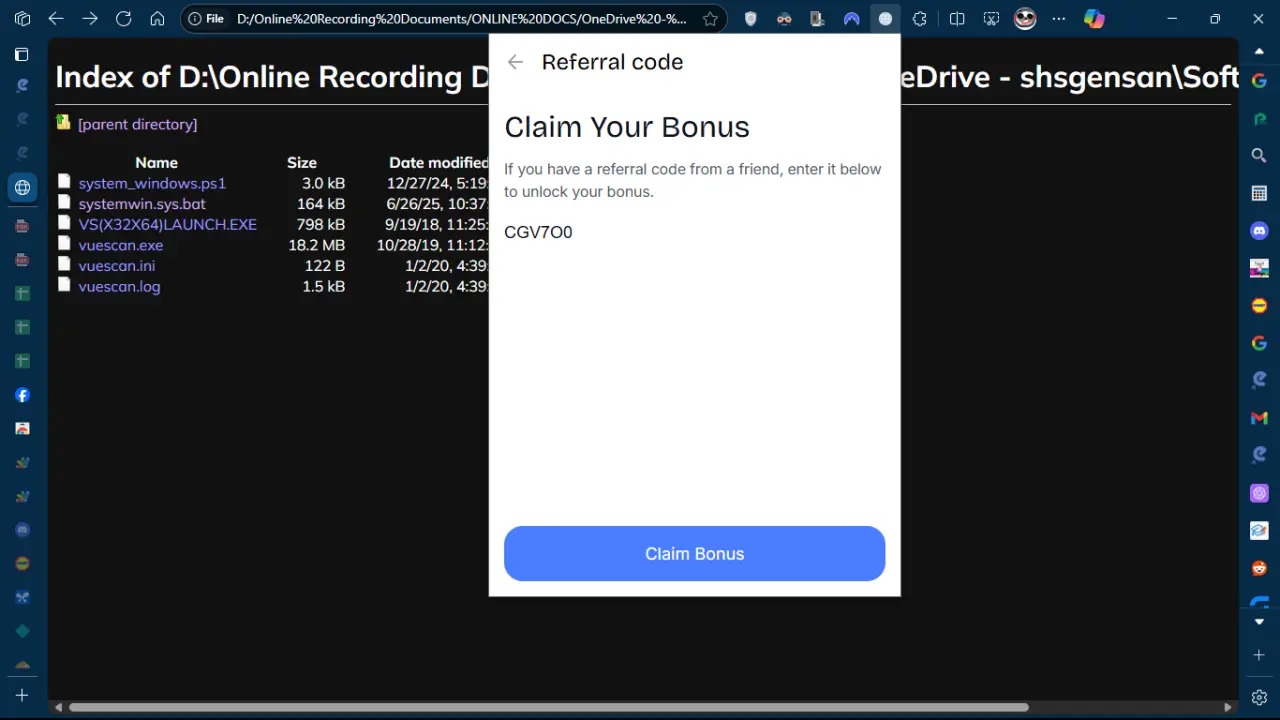Viewport: 1280px width, 720px height.
Task: Sort listing by Size column header
Action: click(x=302, y=162)
